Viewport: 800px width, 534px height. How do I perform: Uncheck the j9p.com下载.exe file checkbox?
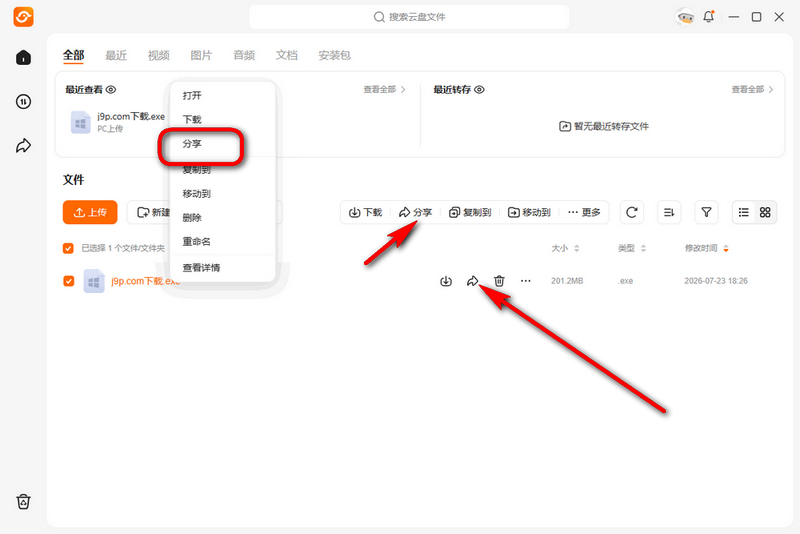click(68, 281)
